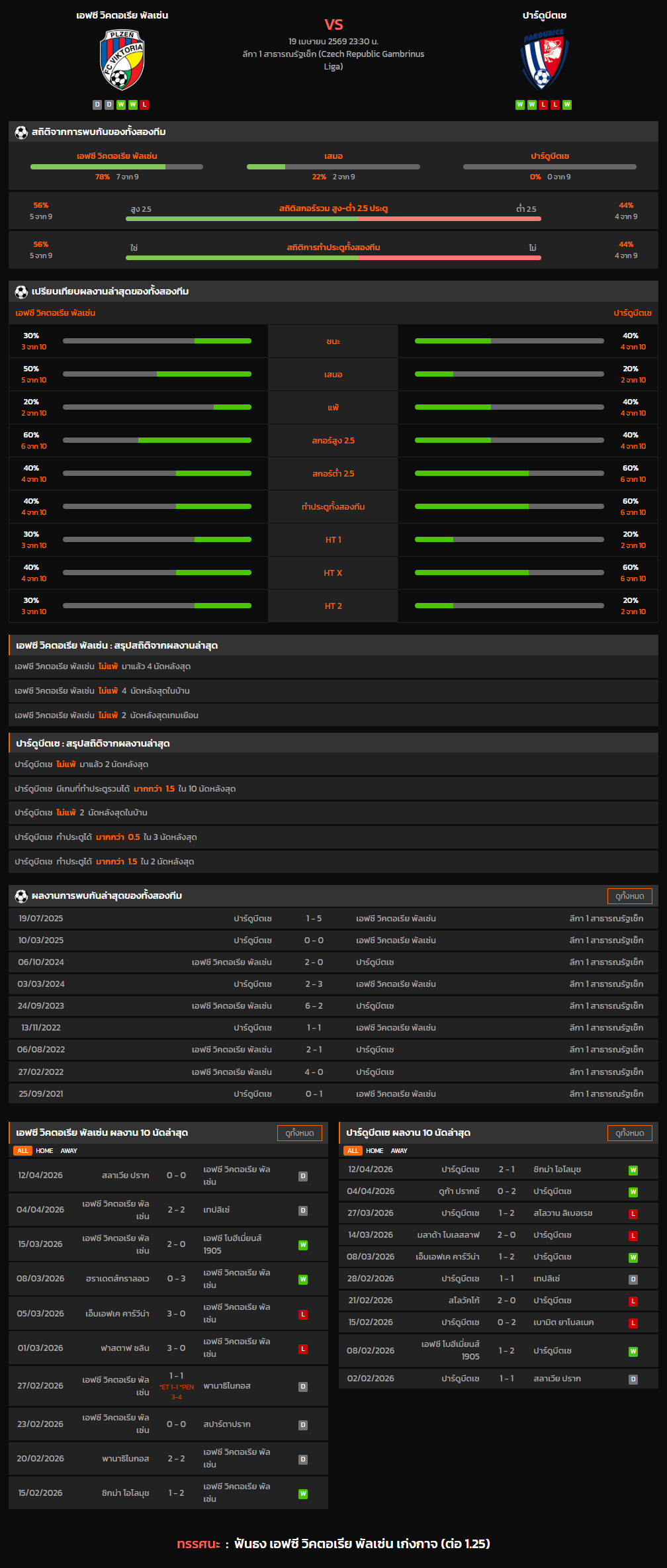667x1568 pixels.
Task: Click the Plzen head-to-head 78% win progress bar
Action: [x=116, y=167]
